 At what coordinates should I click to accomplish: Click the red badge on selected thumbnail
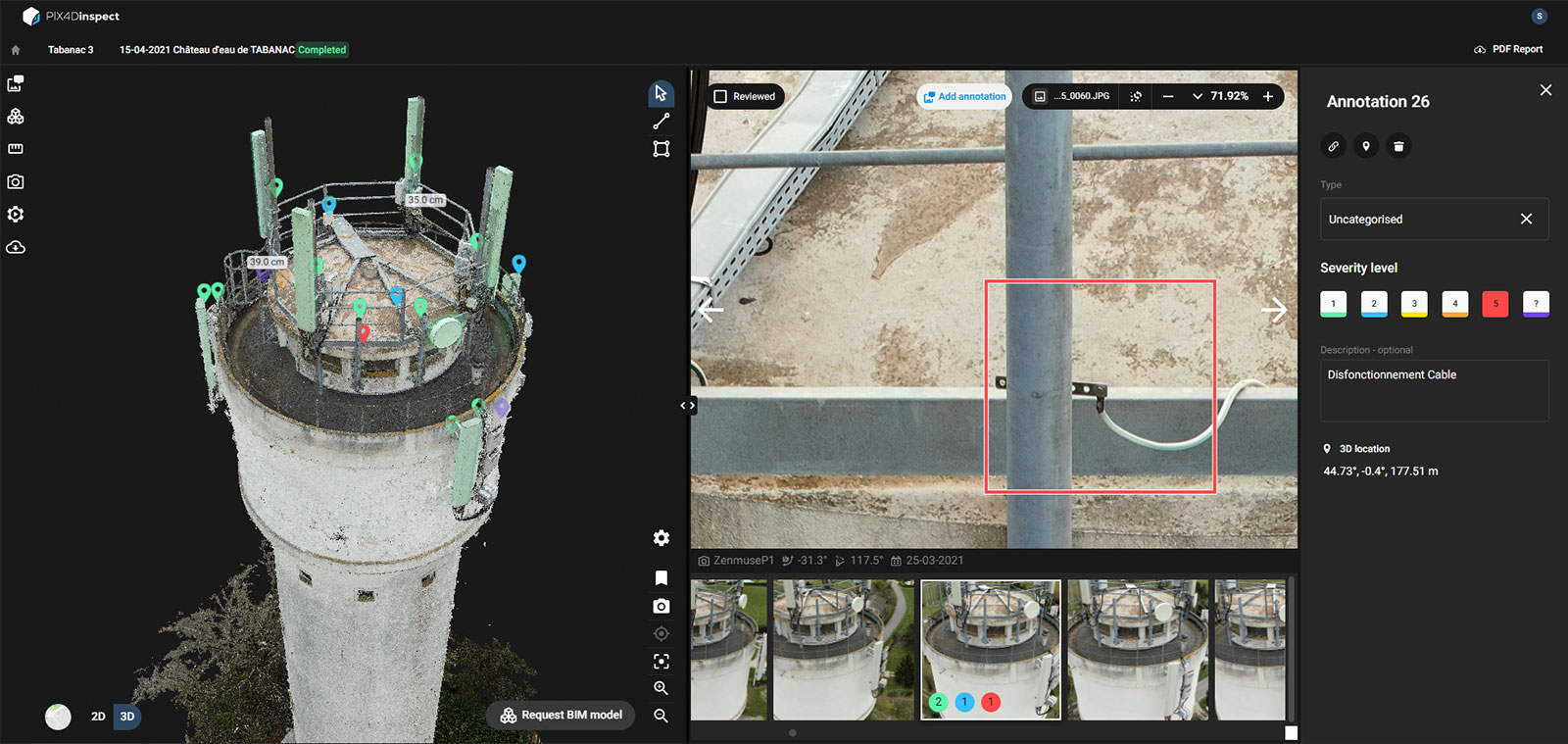(991, 702)
